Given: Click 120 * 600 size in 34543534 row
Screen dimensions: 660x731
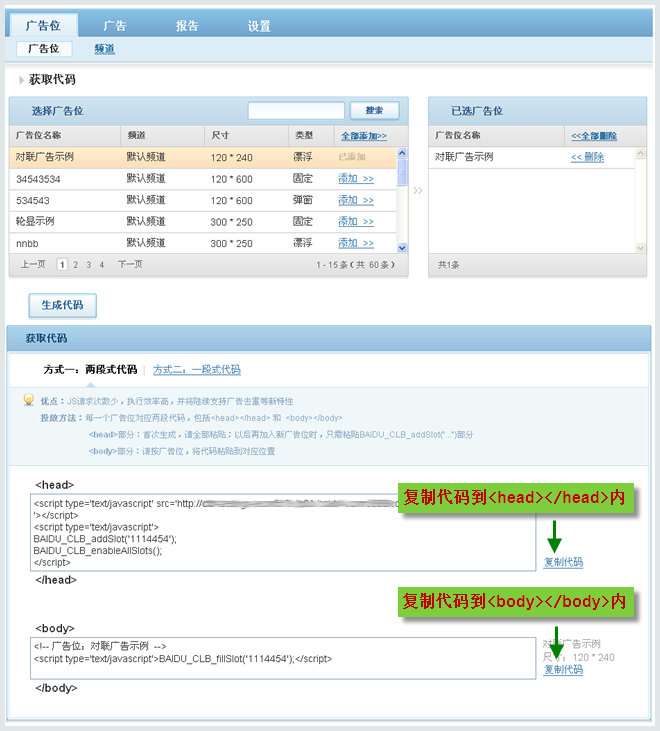Looking at the screenshot, I should coord(231,179).
